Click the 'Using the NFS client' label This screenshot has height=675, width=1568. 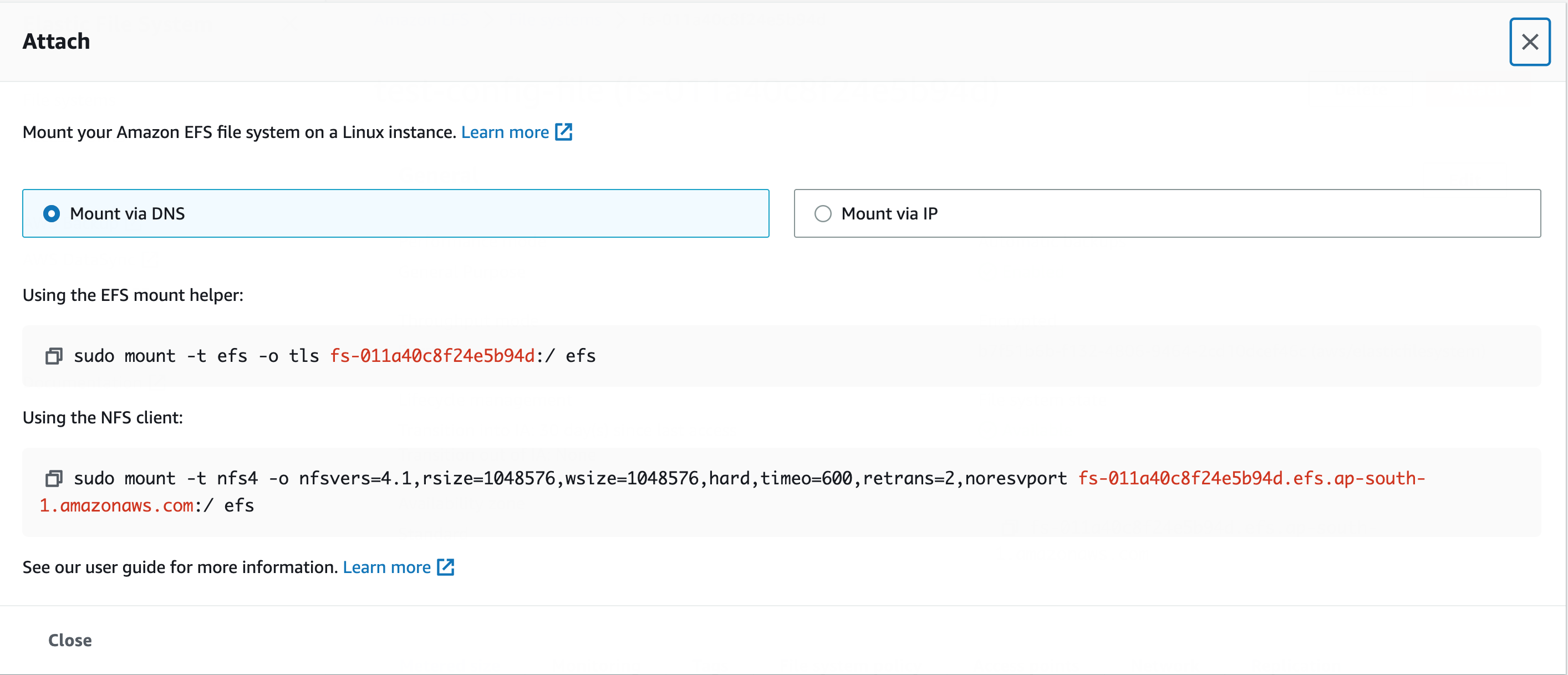[x=102, y=417]
